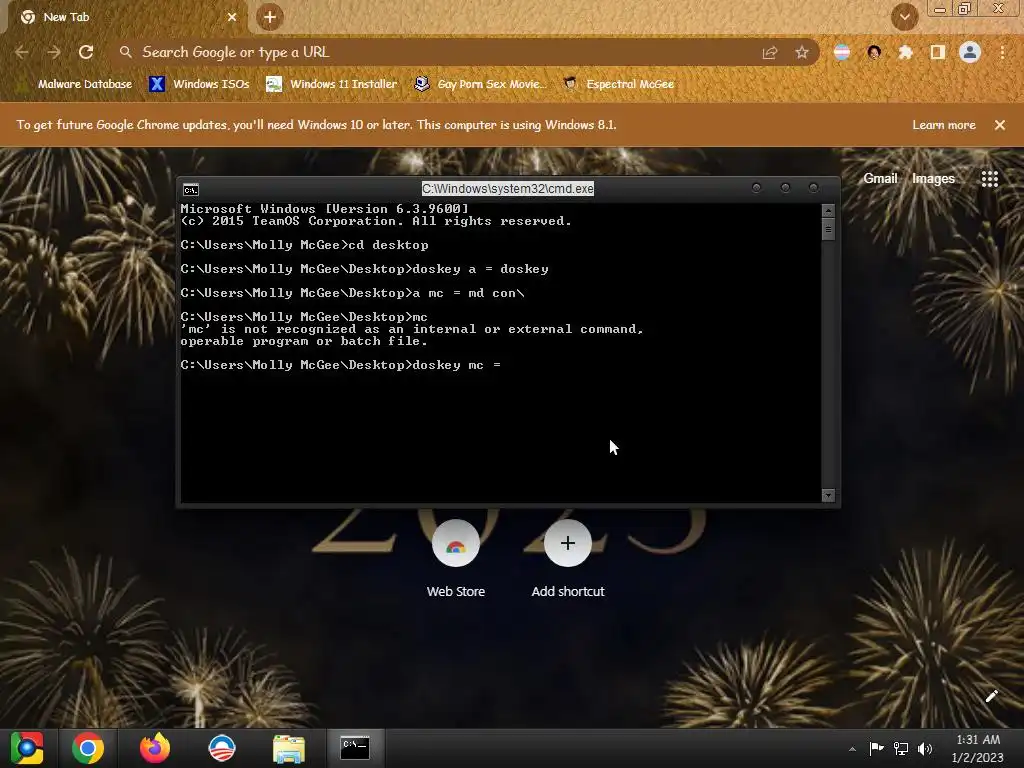Click the 'cd desktop' command line

[x=304, y=245]
